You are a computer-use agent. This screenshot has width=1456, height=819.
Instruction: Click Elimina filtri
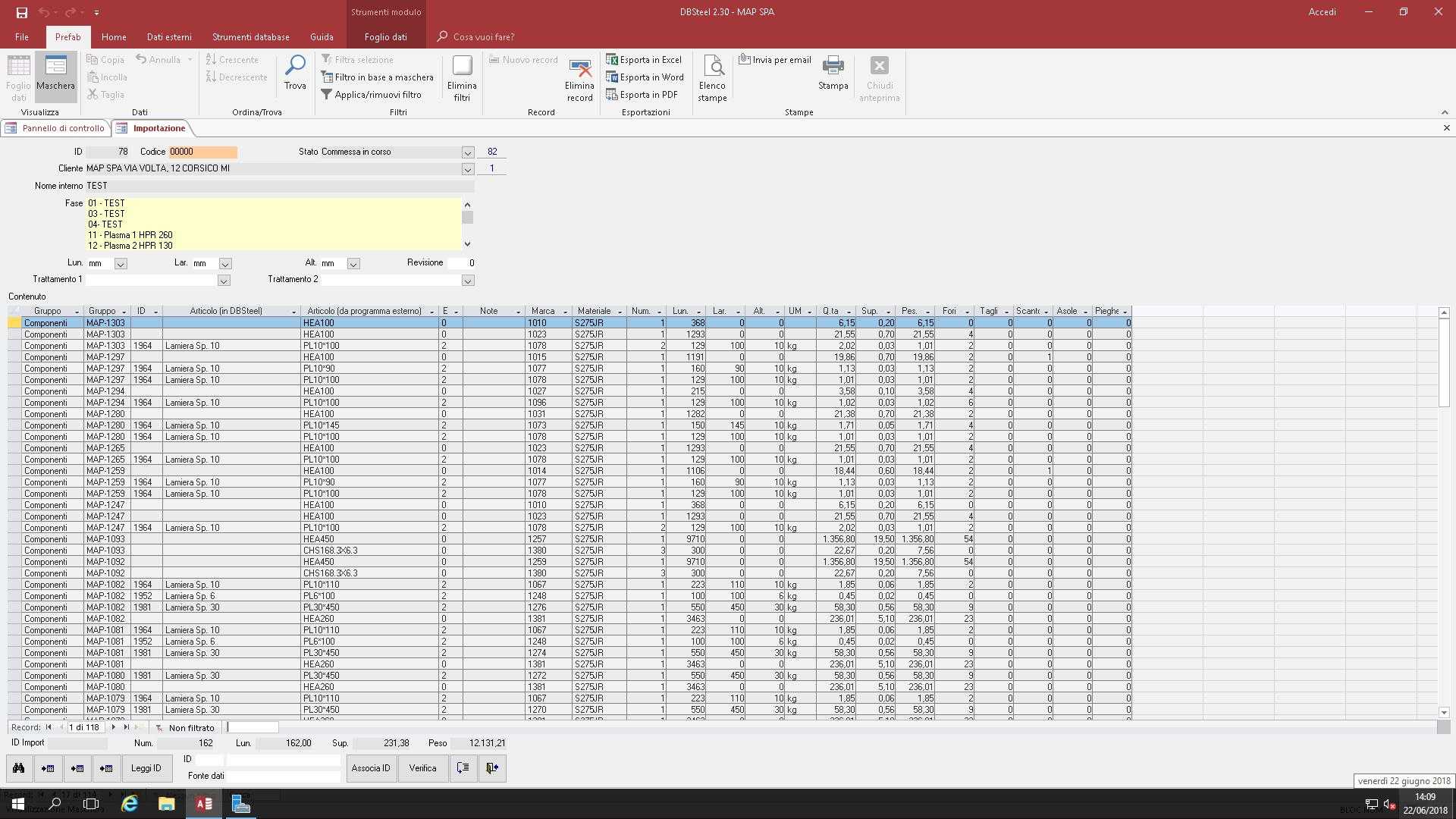point(462,77)
